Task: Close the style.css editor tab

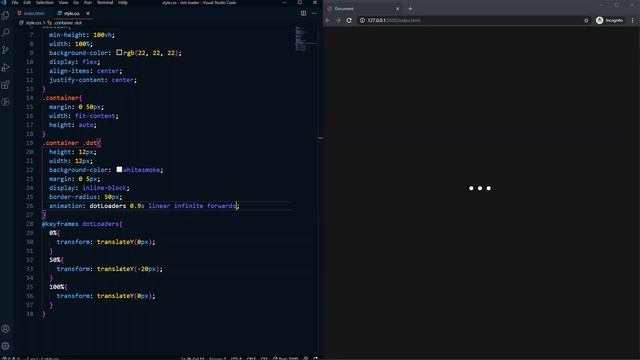Action: point(87,13)
